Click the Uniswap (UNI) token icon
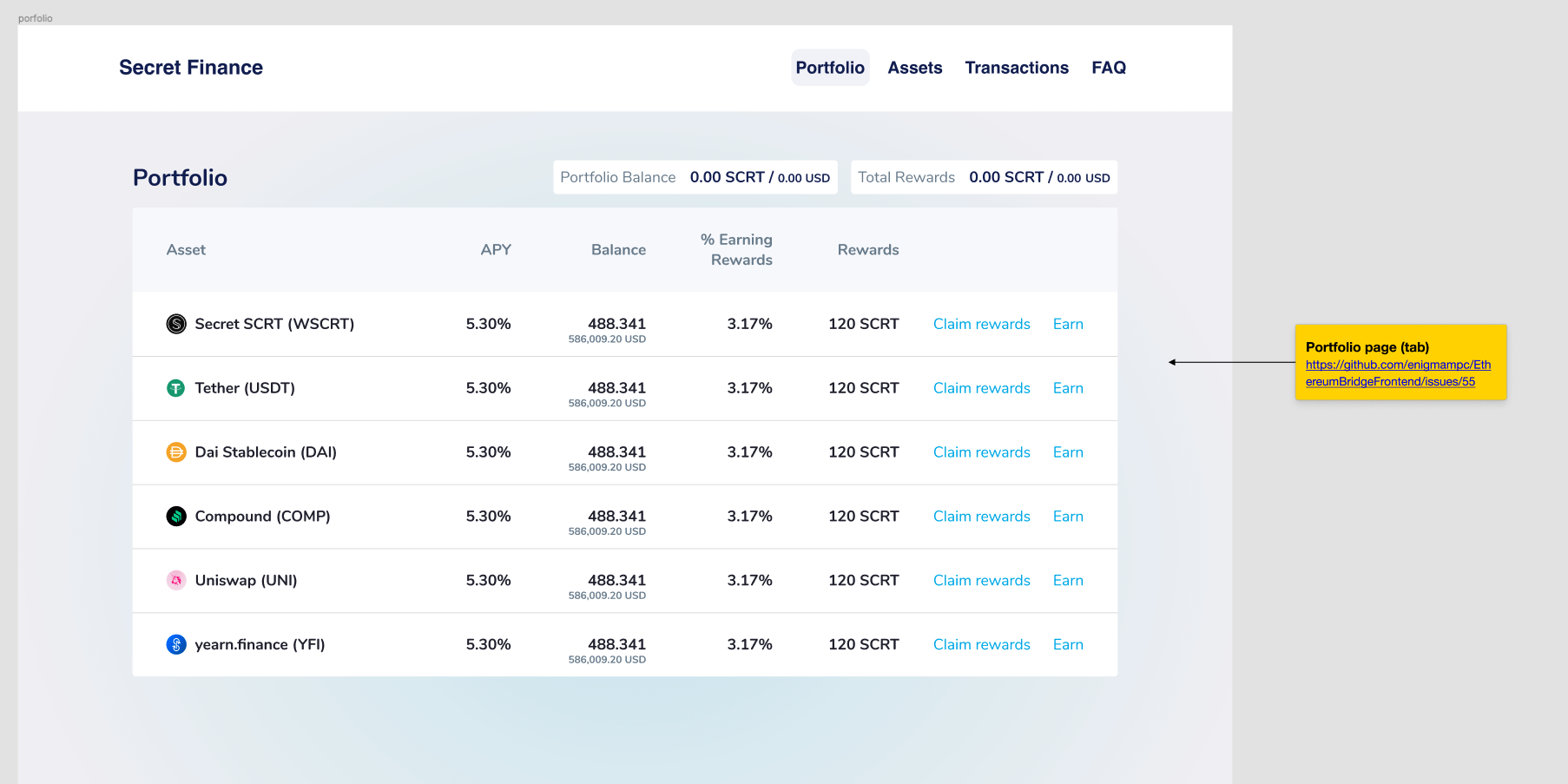 tap(176, 580)
